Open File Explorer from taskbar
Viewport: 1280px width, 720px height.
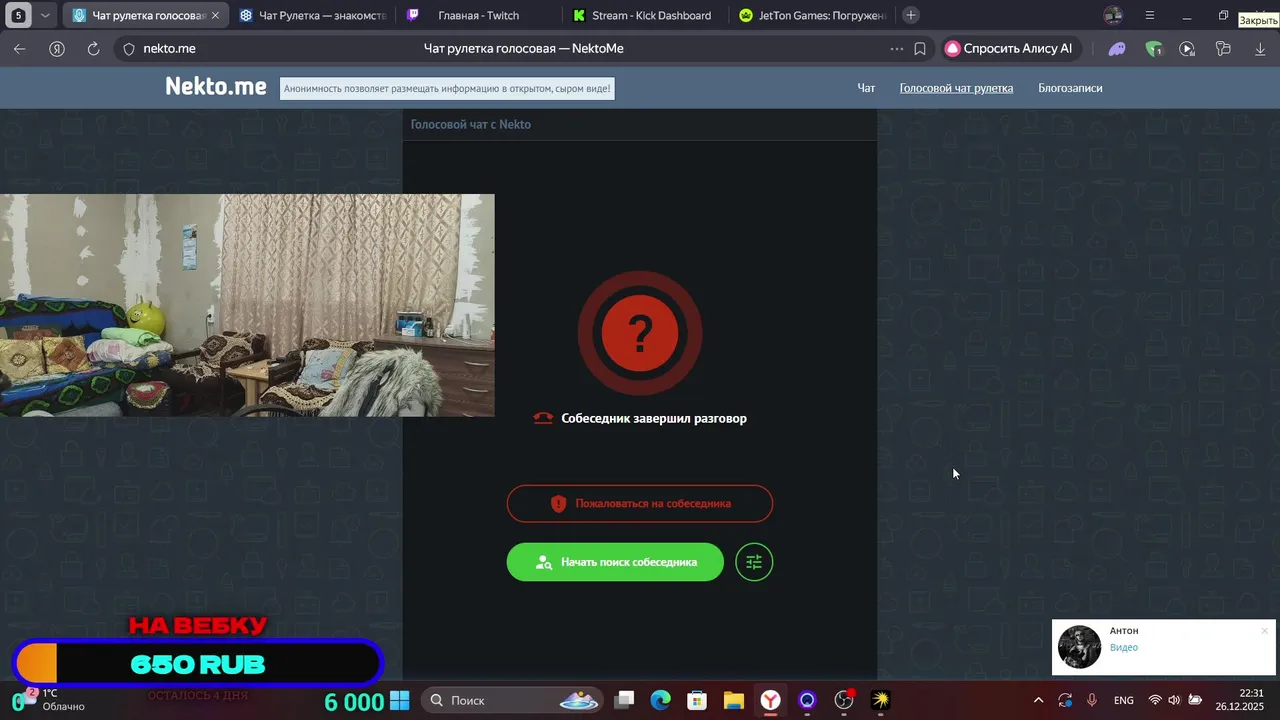coord(734,700)
